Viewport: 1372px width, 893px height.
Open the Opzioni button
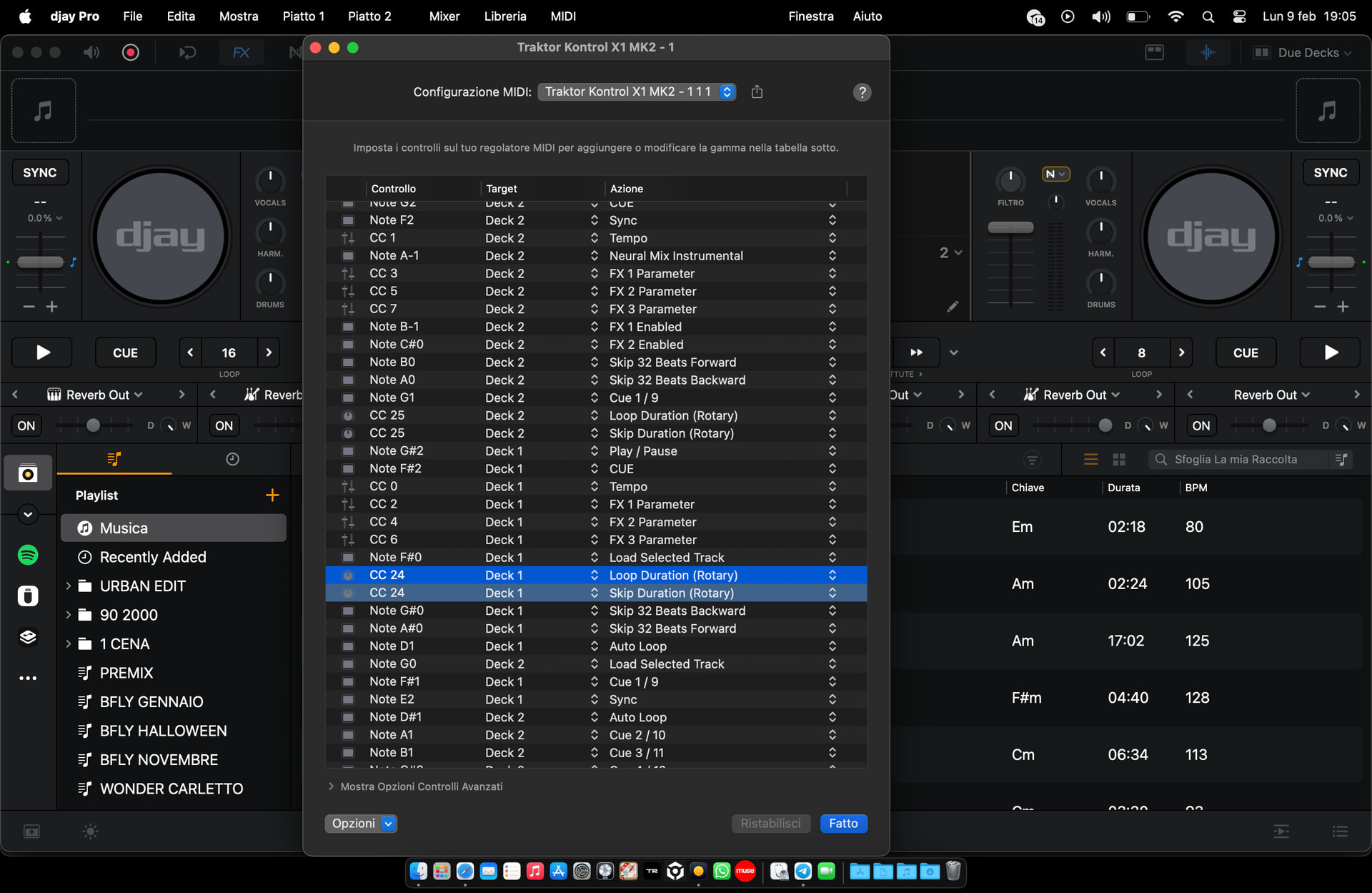(x=360, y=823)
